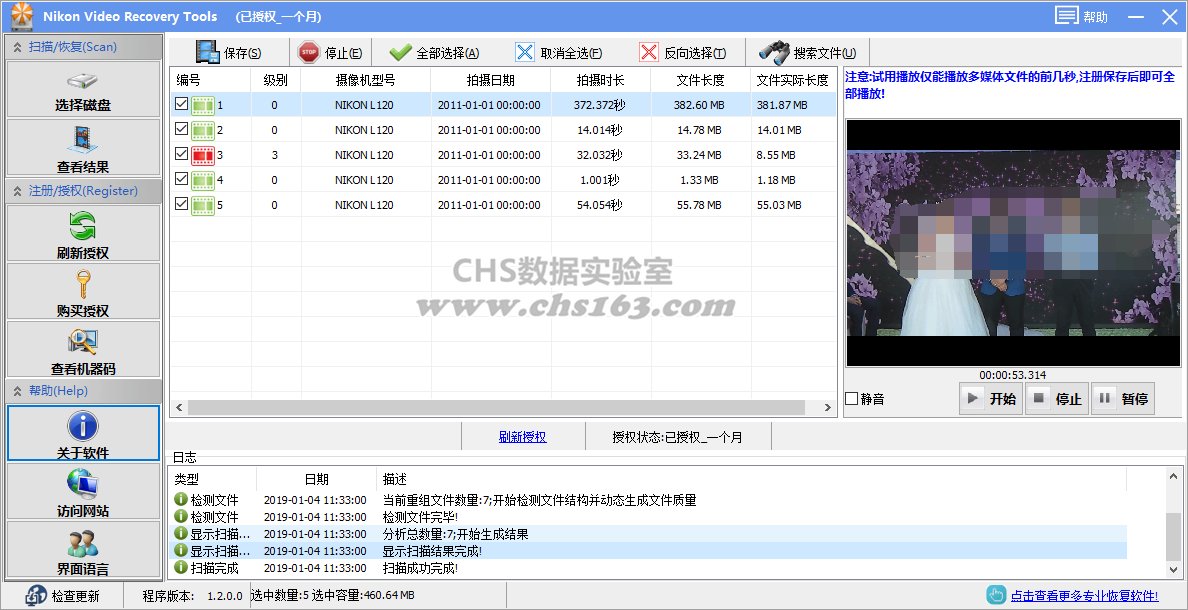Select log entry 检测文件完毕!
1188x610 pixels.
tap(420, 517)
